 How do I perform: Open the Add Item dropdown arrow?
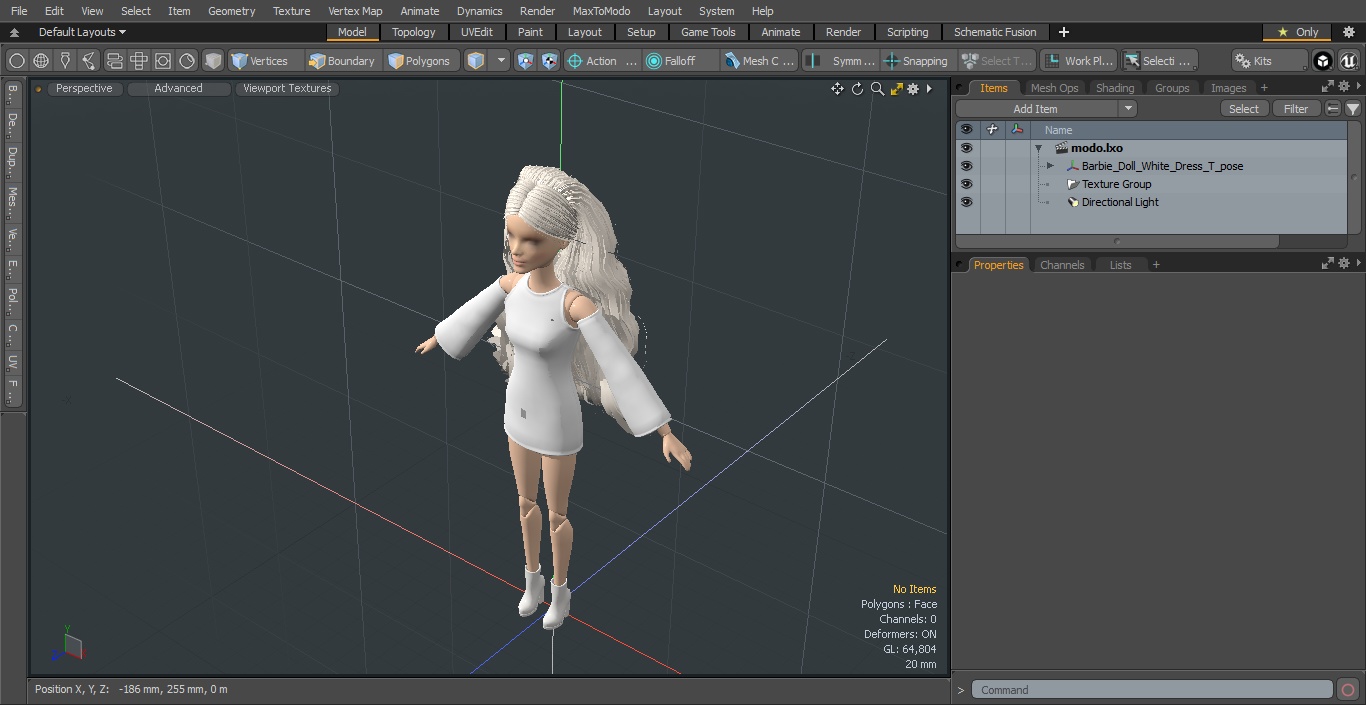coord(1128,109)
